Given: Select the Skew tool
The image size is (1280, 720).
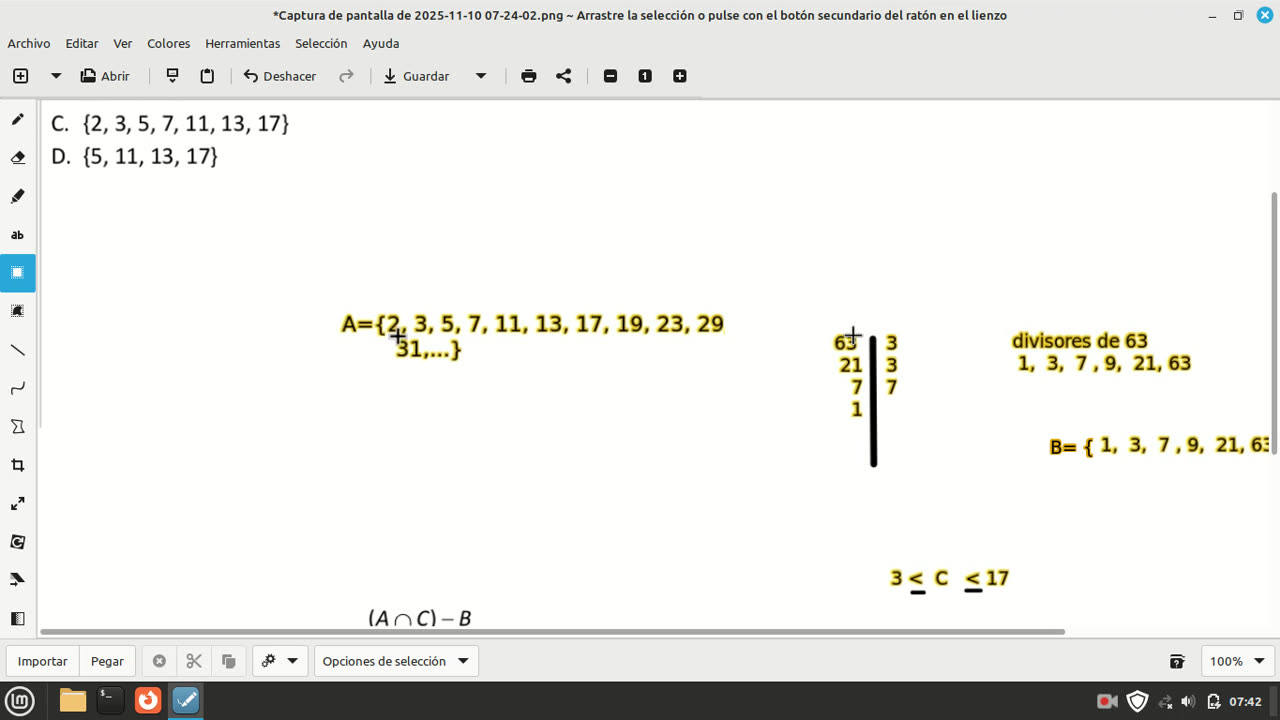Looking at the screenshot, I should 17,580.
